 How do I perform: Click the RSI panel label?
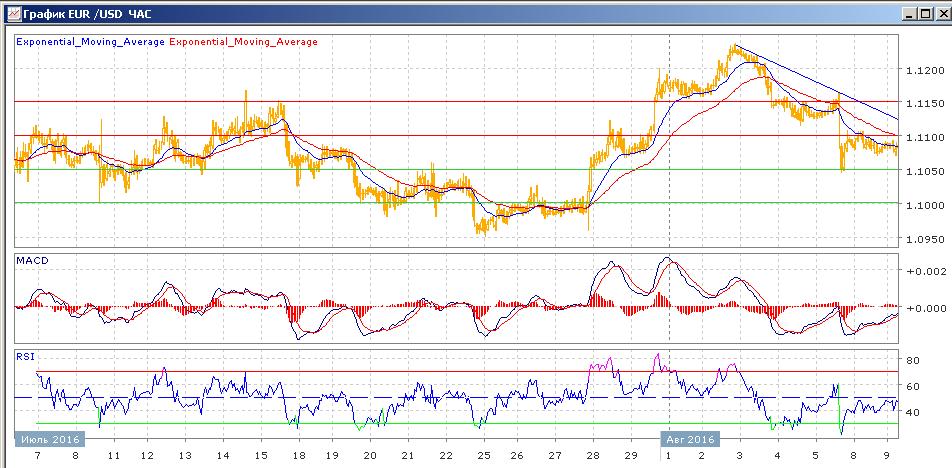(26, 357)
